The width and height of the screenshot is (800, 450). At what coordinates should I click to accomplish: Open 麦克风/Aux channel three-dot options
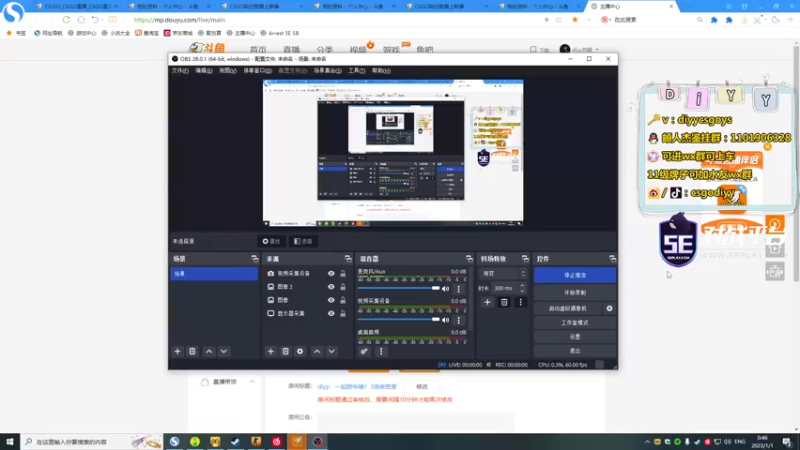coord(458,289)
